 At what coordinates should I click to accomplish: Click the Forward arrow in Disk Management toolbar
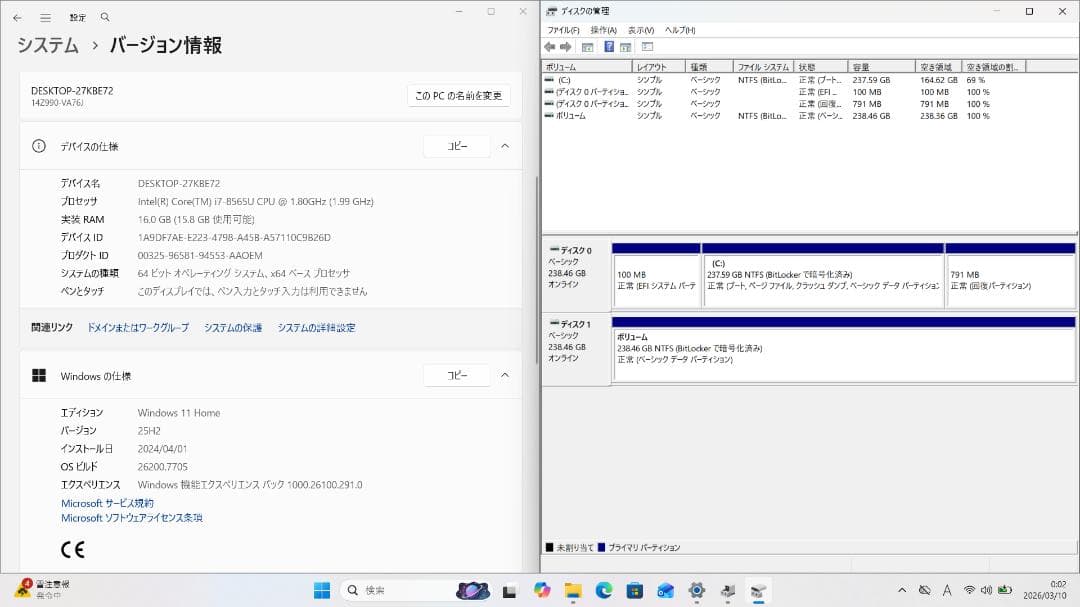click(x=565, y=47)
